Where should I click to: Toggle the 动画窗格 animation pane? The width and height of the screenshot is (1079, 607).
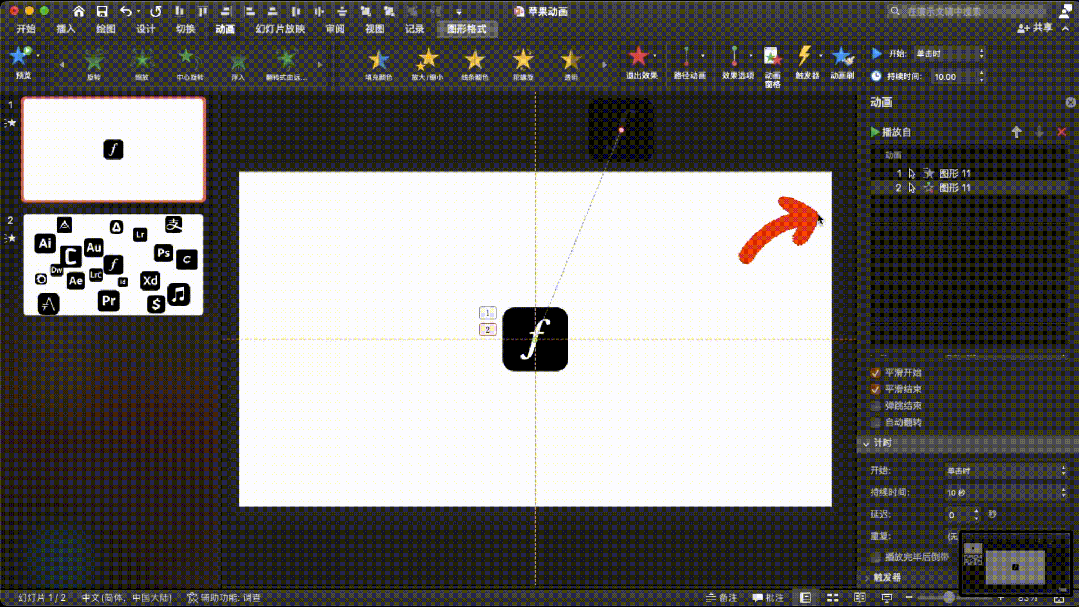772,66
